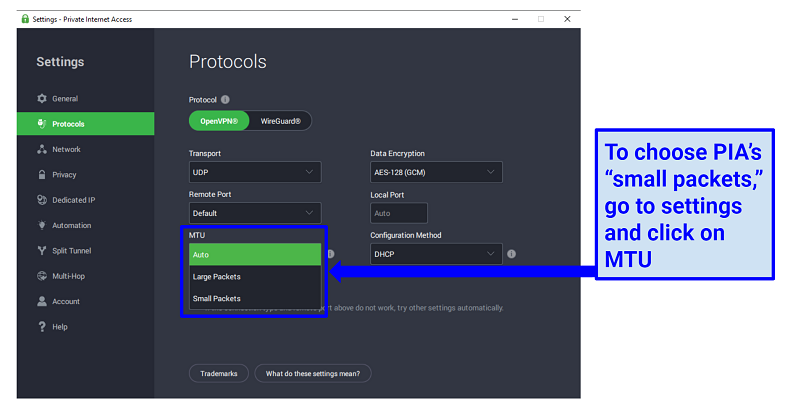Viewport: 806px width, 420px height.
Task: Click the Trademarks button
Action: click(219, 373)
